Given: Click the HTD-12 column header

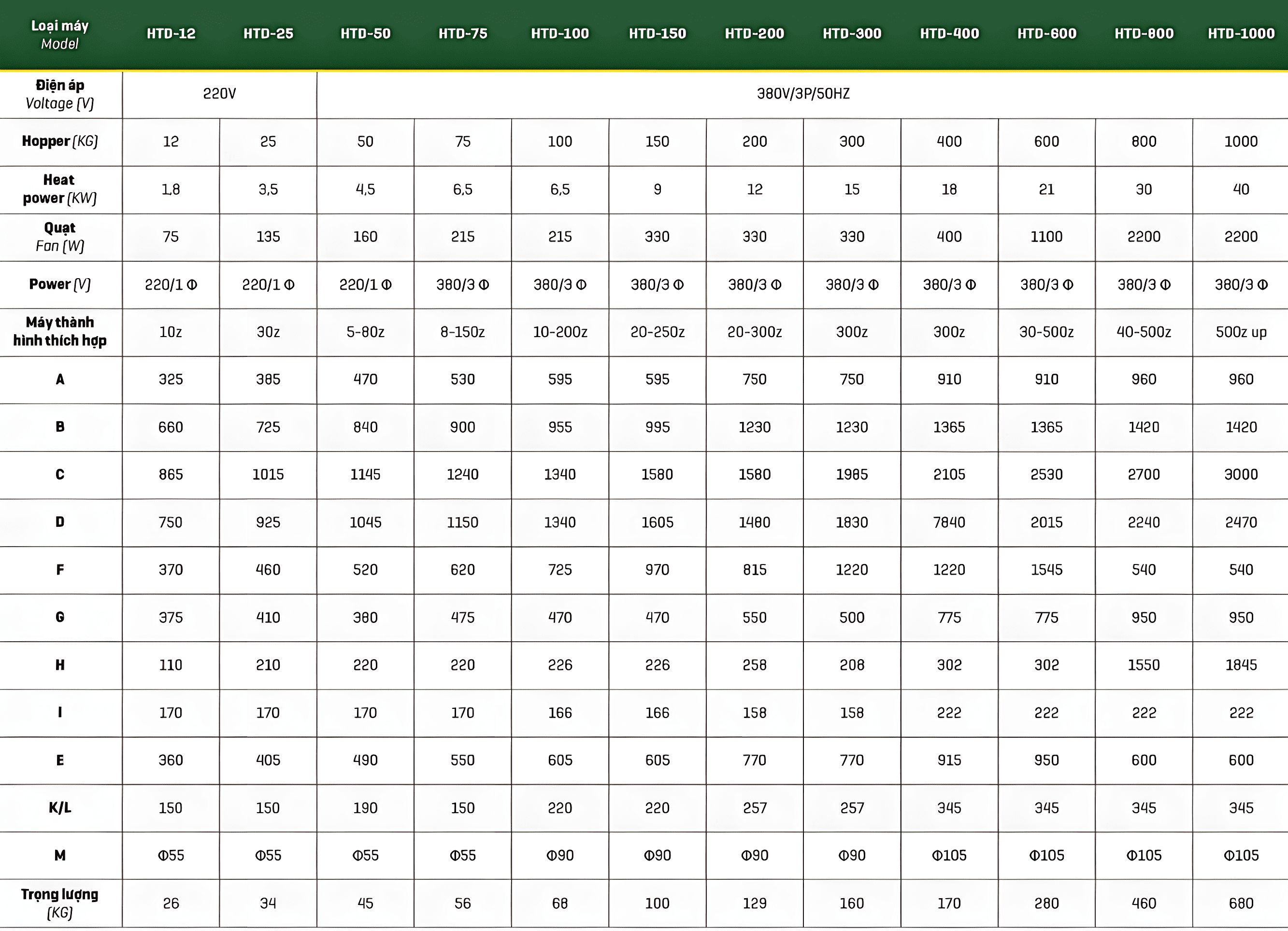Looking at the screenshot, I should pyautogui.click(x=171, y=33).
